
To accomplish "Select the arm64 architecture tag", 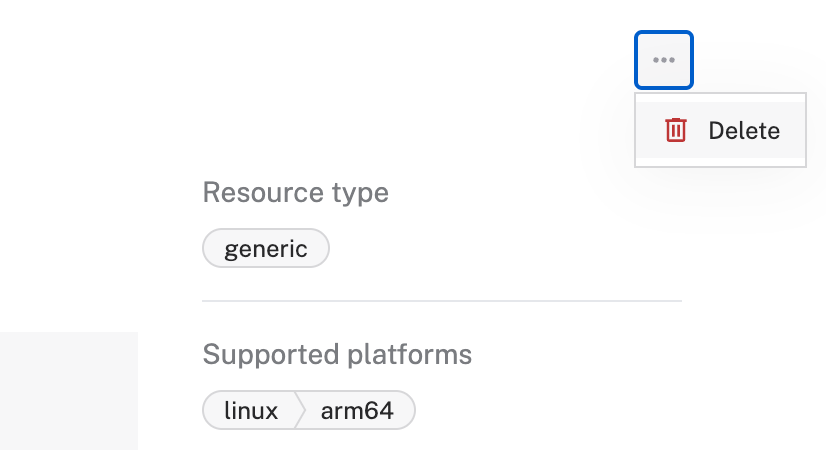I will click(357, 410).
